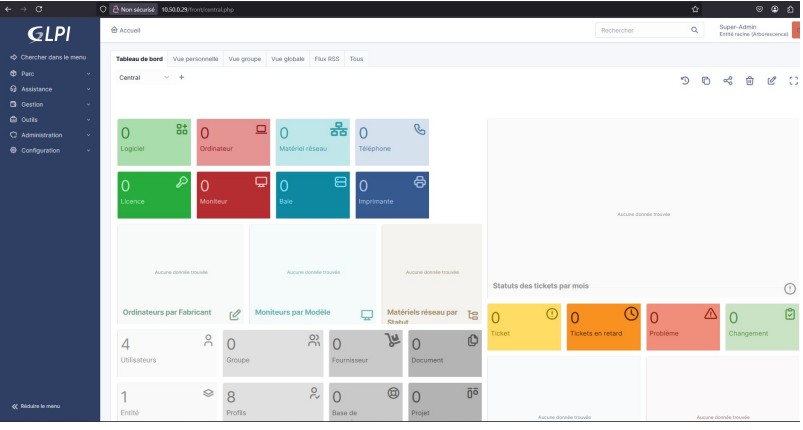This screenshot has width=803, height=430.
Task: Click the info icon near ticket statuses
Action: (790, 288)
